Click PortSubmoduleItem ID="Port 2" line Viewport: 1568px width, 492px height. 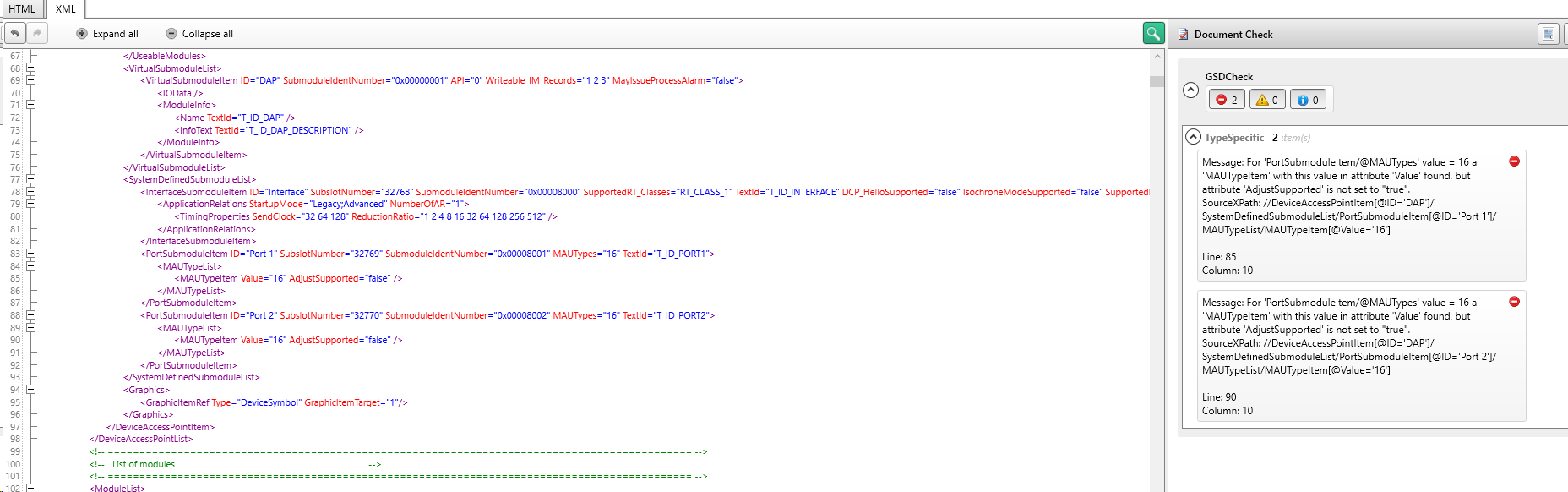coord(427,315)
